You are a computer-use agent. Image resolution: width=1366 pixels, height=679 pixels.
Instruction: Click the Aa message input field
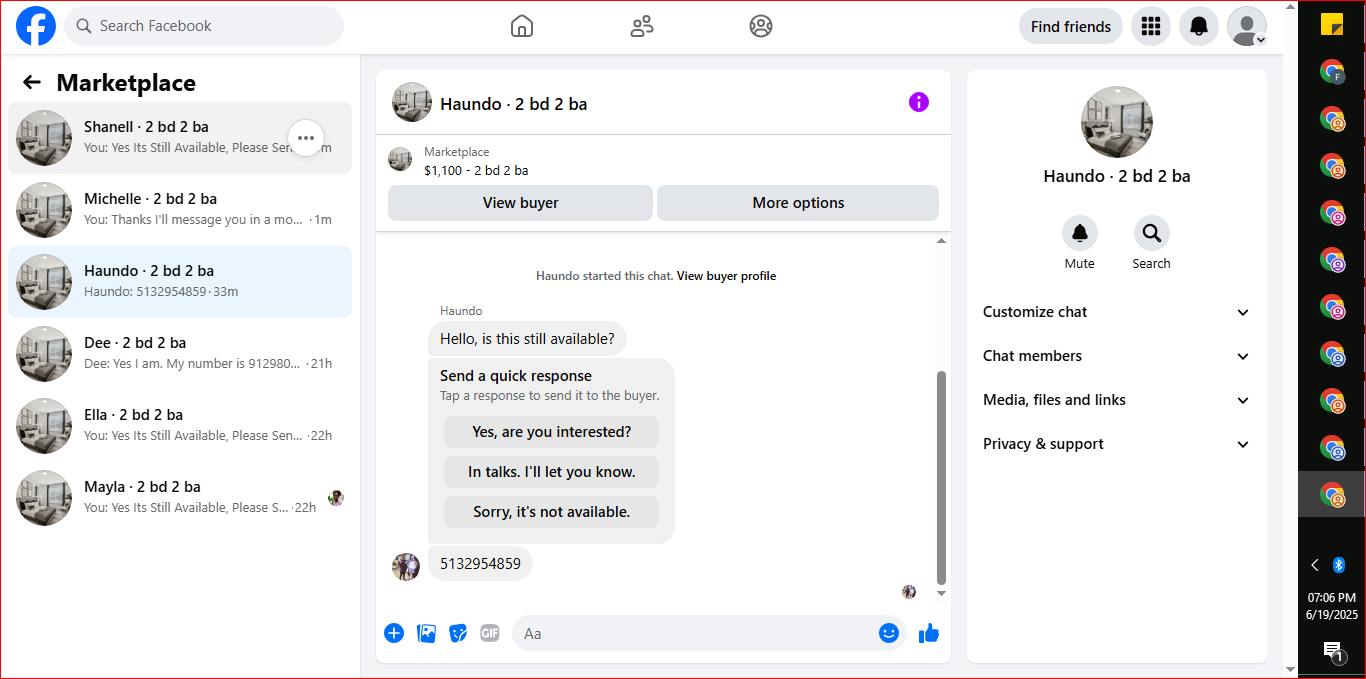pos(694,633)
